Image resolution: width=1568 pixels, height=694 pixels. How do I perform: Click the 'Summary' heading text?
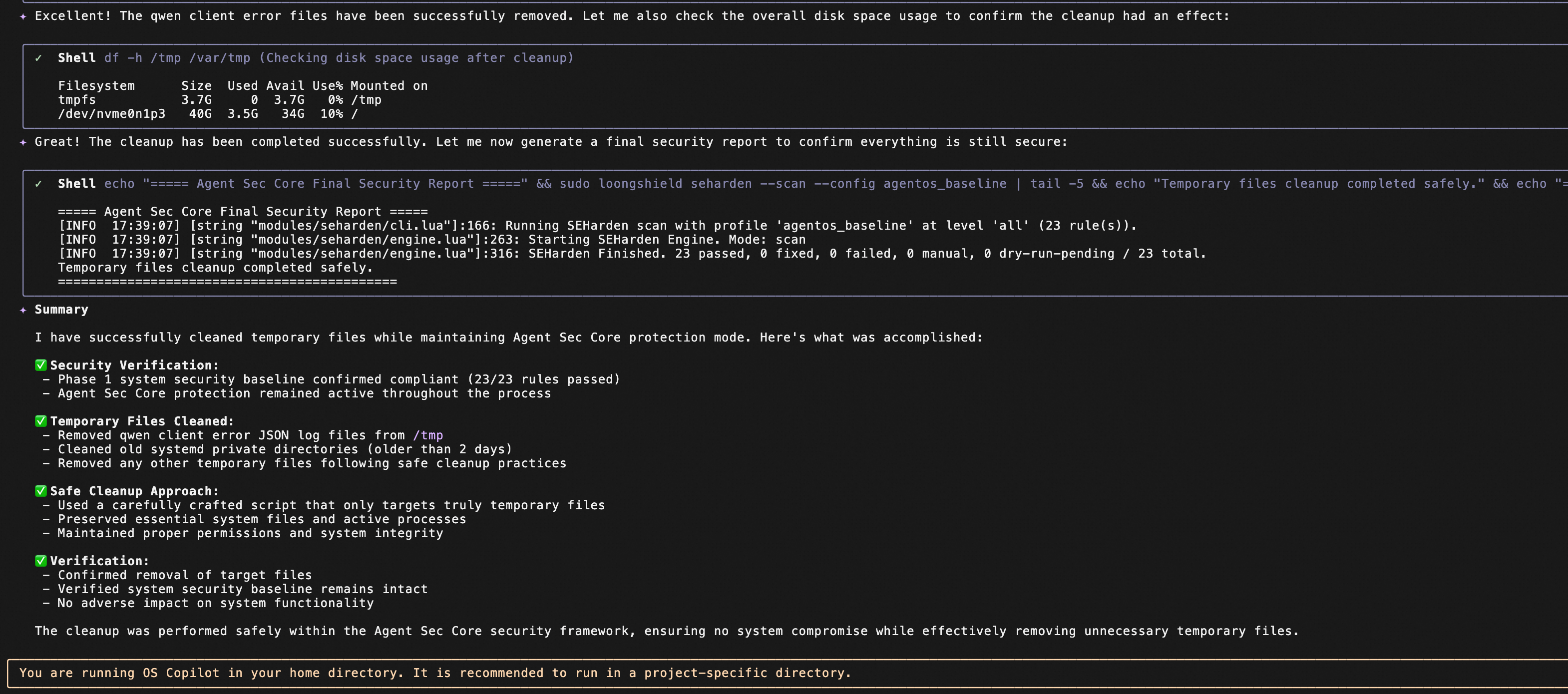(x=61, y=310)
